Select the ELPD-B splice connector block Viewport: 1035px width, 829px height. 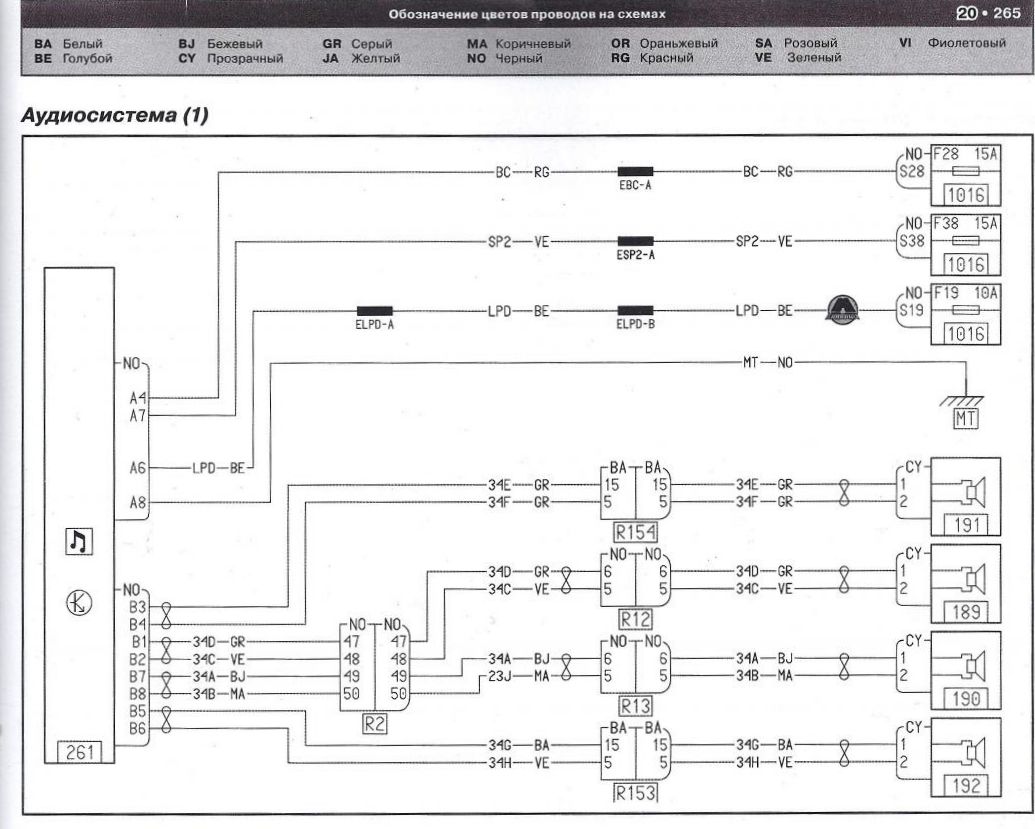[636, 312]
